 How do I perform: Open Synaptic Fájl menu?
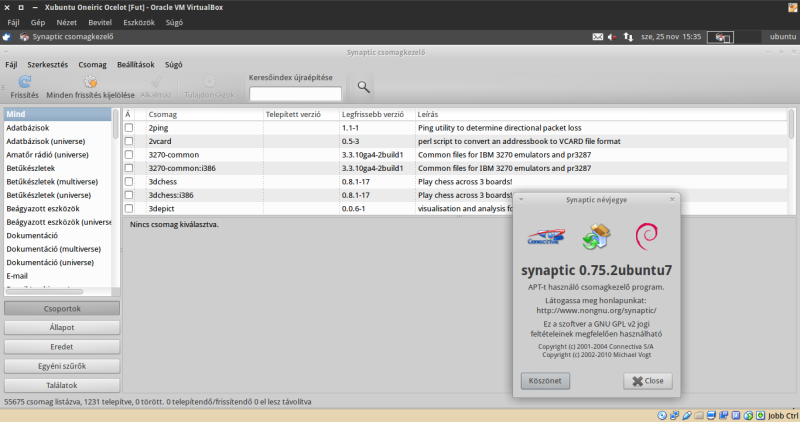11,65
